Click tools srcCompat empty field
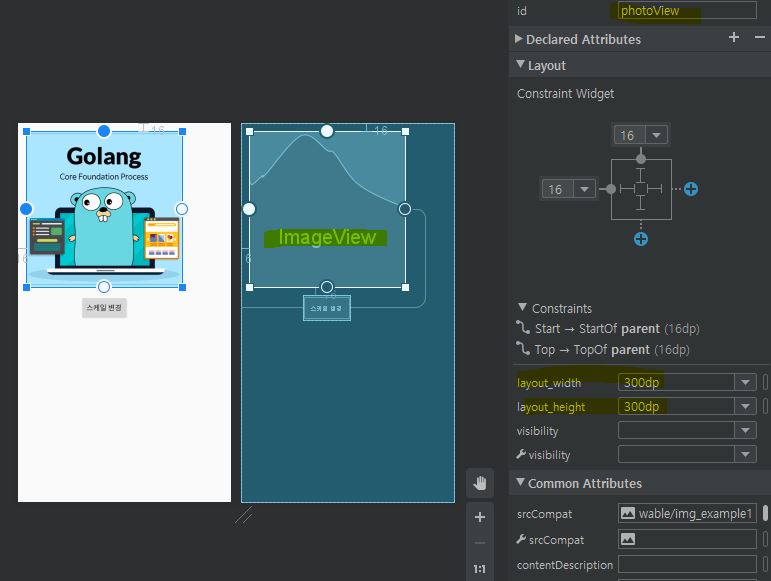The height and width of the screenshot is (581, 771). (687, 539)
